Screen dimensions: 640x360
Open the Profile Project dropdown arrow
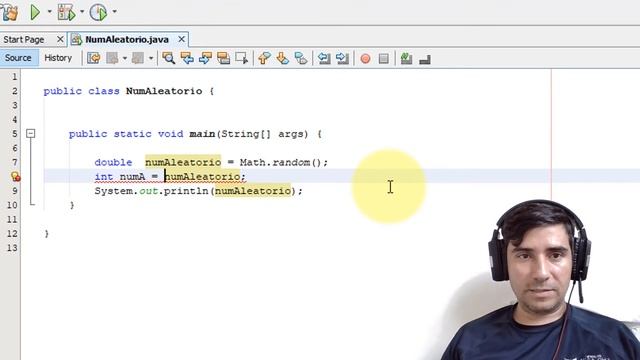pyautogui.click(x=114, y=12)
